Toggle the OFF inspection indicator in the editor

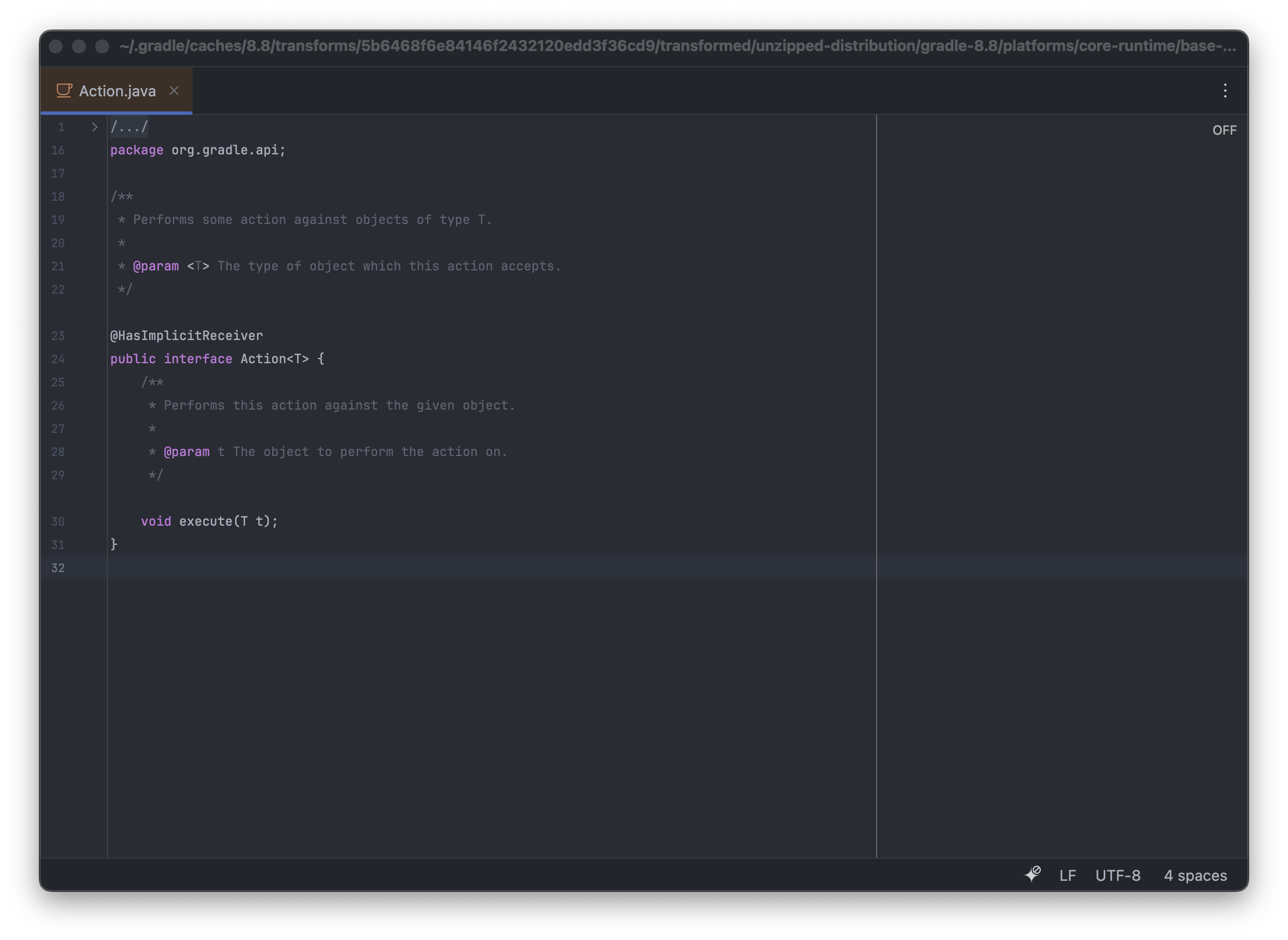pos(1224,130)
